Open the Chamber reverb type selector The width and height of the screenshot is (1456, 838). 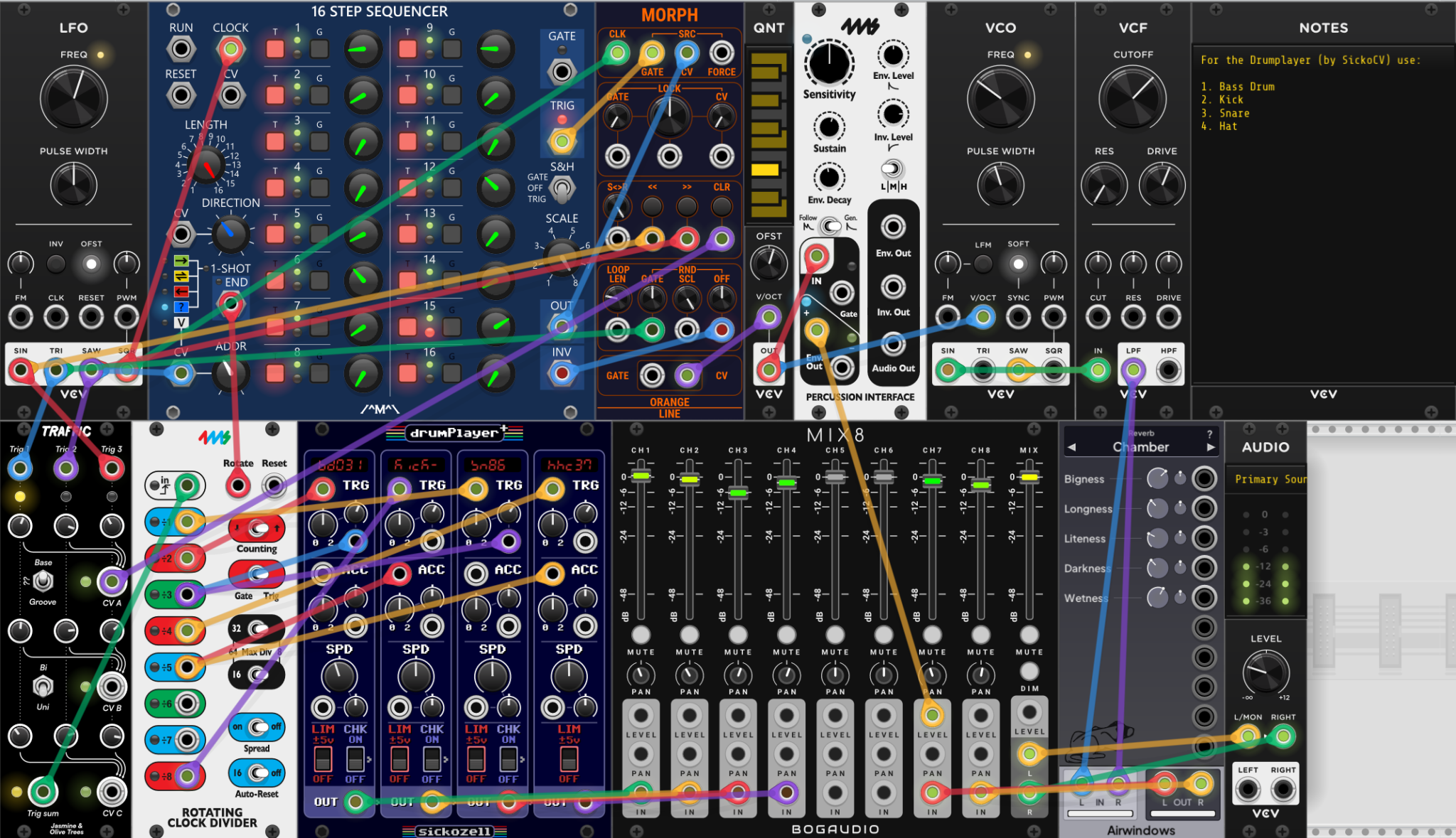click(x=1140, y=447)
